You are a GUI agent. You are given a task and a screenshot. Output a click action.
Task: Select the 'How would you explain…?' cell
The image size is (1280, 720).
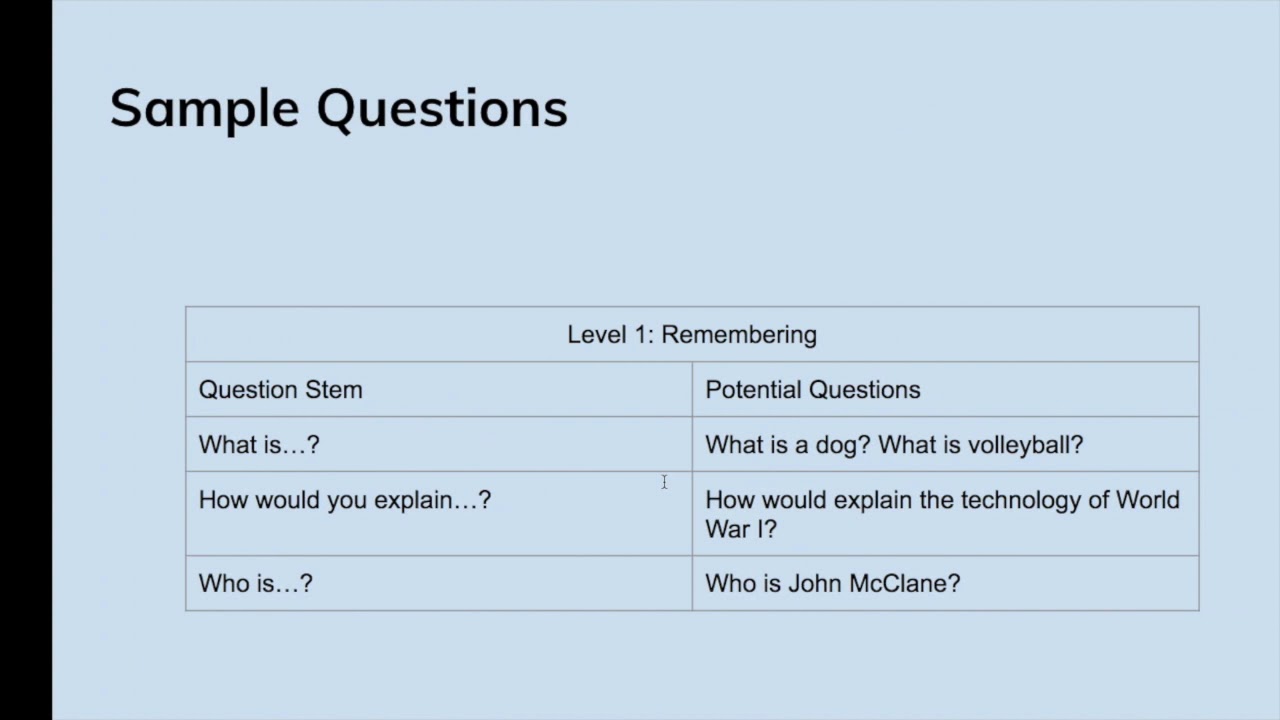pyautogui.click(x=439, y=513)
